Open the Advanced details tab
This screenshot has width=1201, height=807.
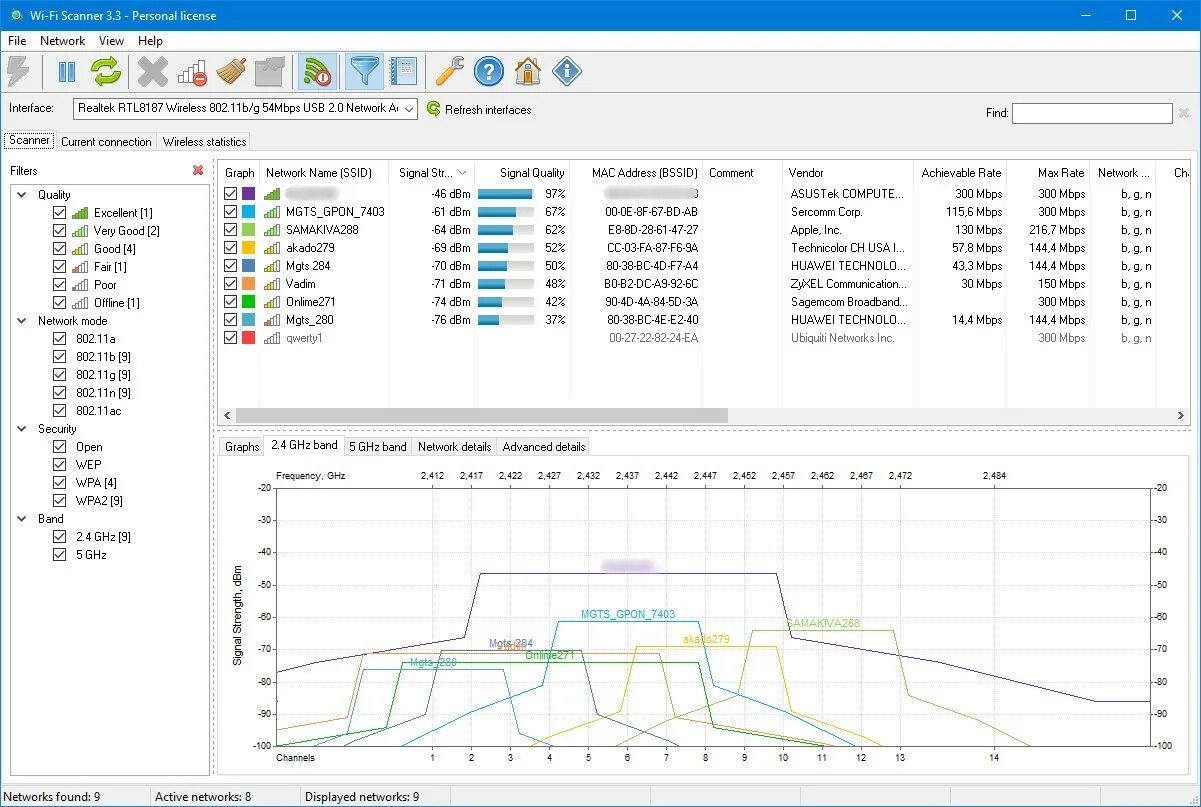pos(543,446)
